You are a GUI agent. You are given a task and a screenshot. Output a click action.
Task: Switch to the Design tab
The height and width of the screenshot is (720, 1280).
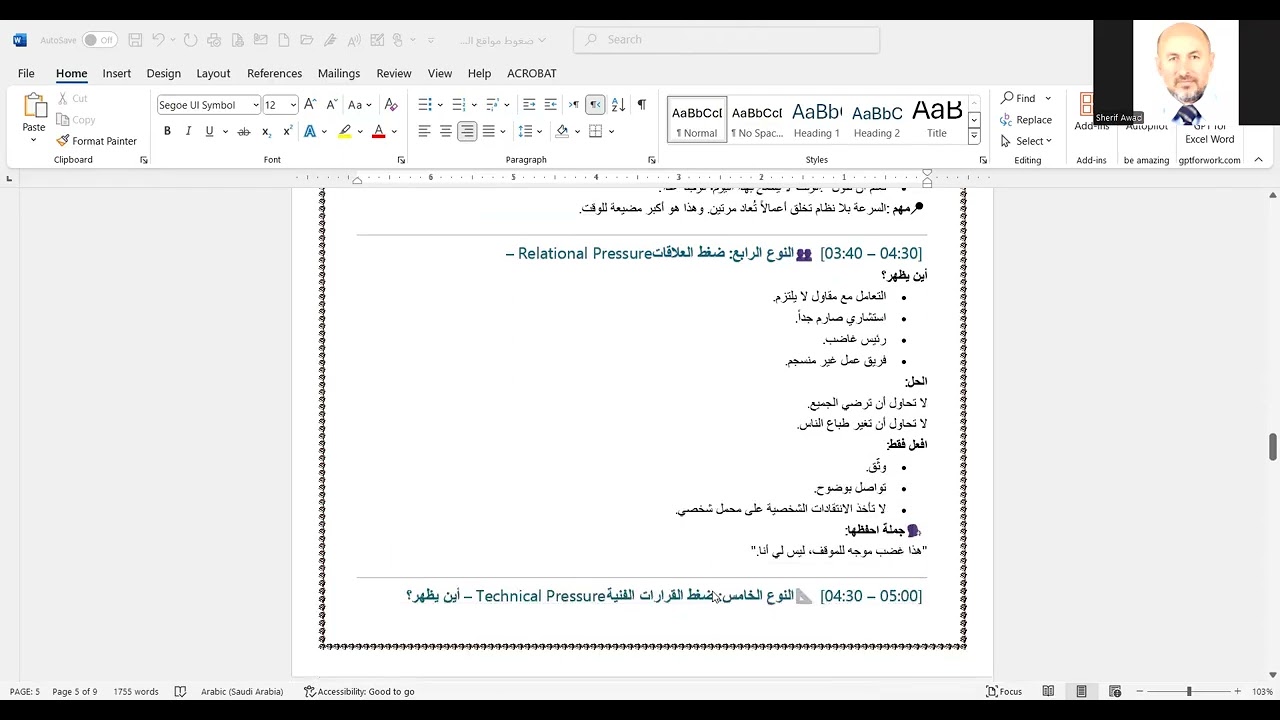[x=163, y=73]
